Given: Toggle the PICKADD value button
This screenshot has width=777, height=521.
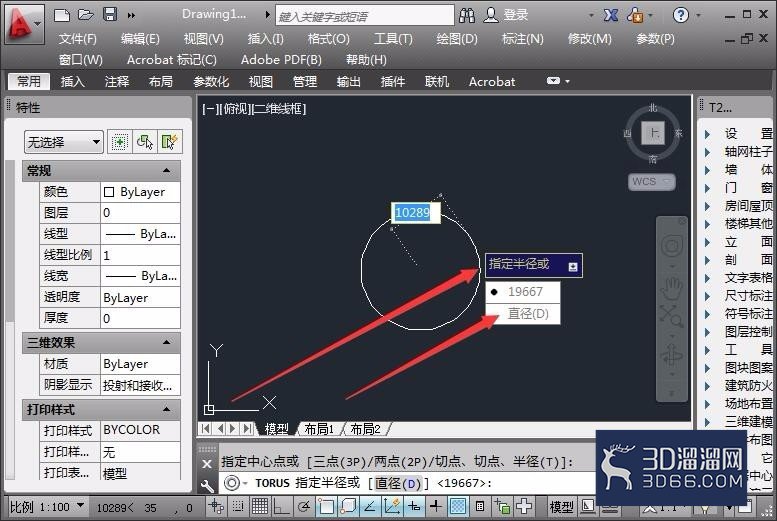Looking at the screenshot, I should click(x=119, y=142).
